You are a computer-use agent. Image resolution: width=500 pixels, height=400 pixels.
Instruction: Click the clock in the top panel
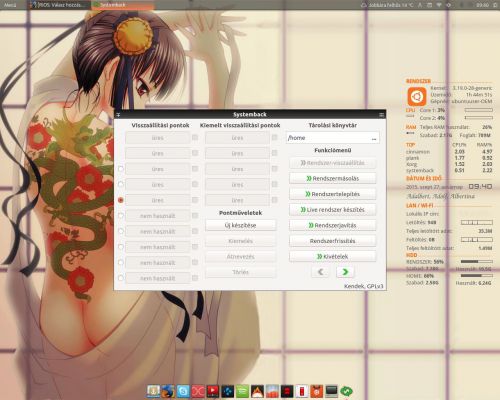click(x=482, y=5)
